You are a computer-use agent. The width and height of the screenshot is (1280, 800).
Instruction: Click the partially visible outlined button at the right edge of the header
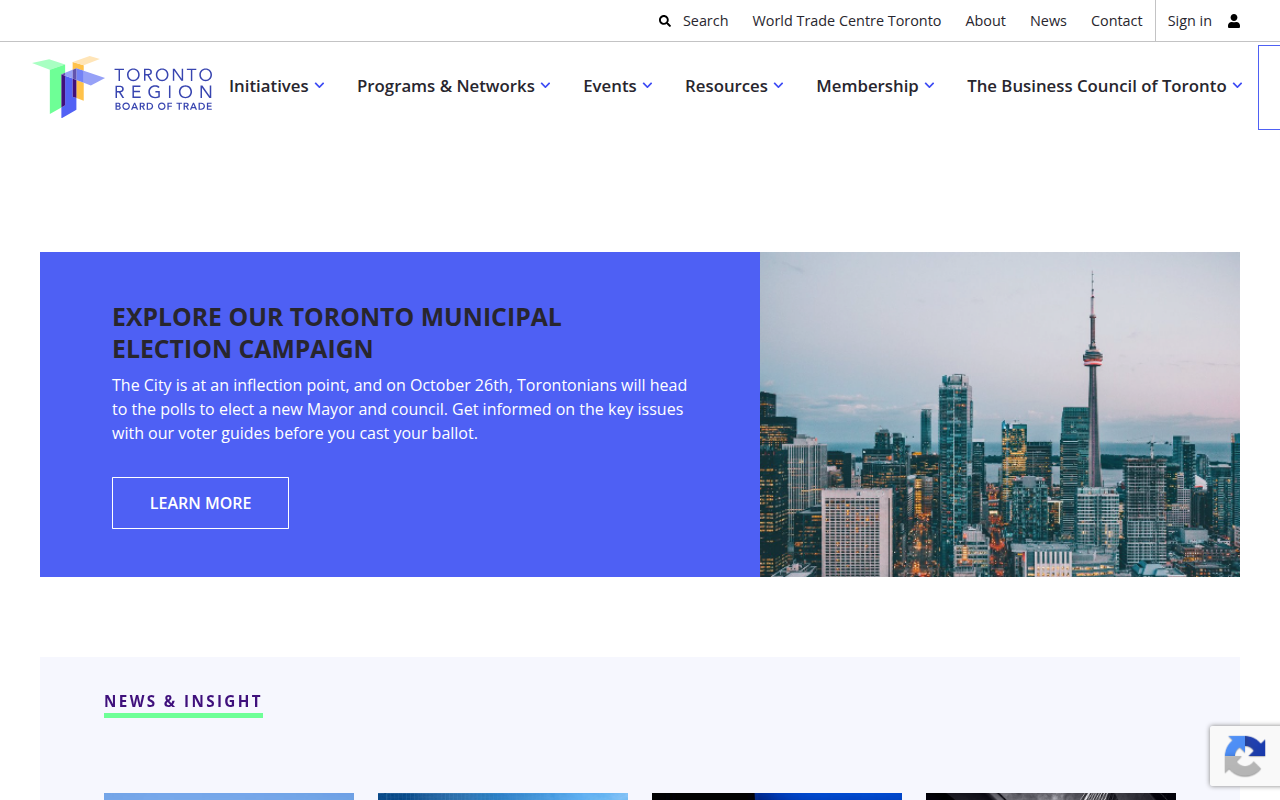(x=1269, y=86)
